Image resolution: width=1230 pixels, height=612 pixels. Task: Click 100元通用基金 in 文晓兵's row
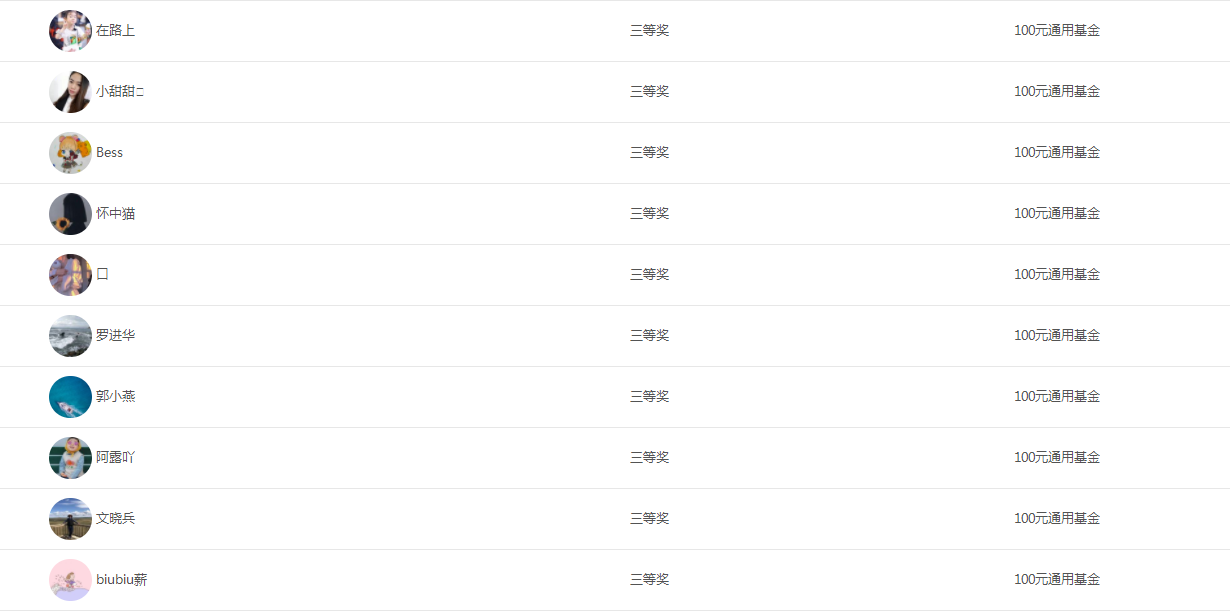click(1057, 518)
